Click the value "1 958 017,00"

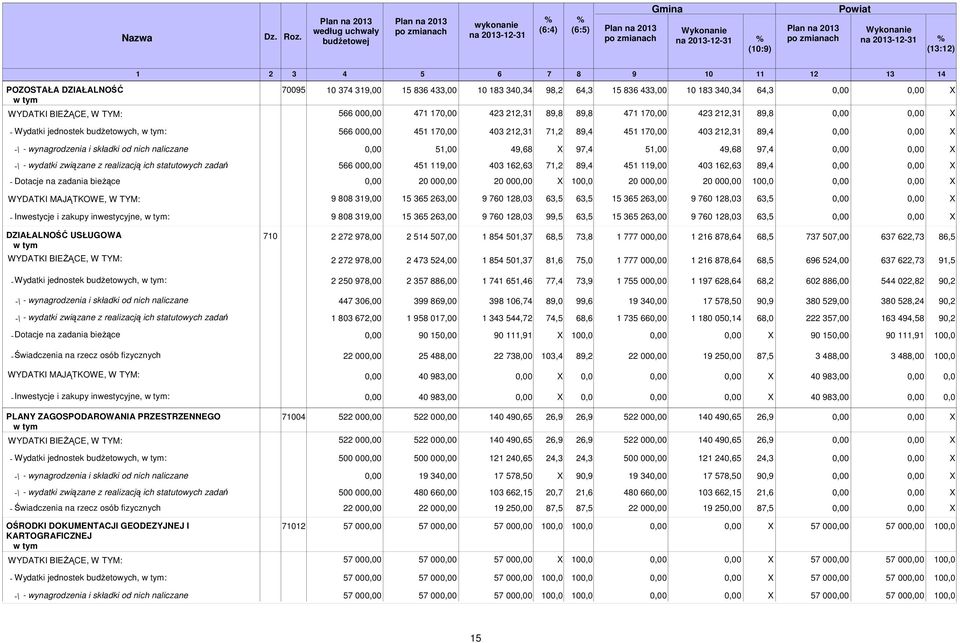tap(431, 318)
